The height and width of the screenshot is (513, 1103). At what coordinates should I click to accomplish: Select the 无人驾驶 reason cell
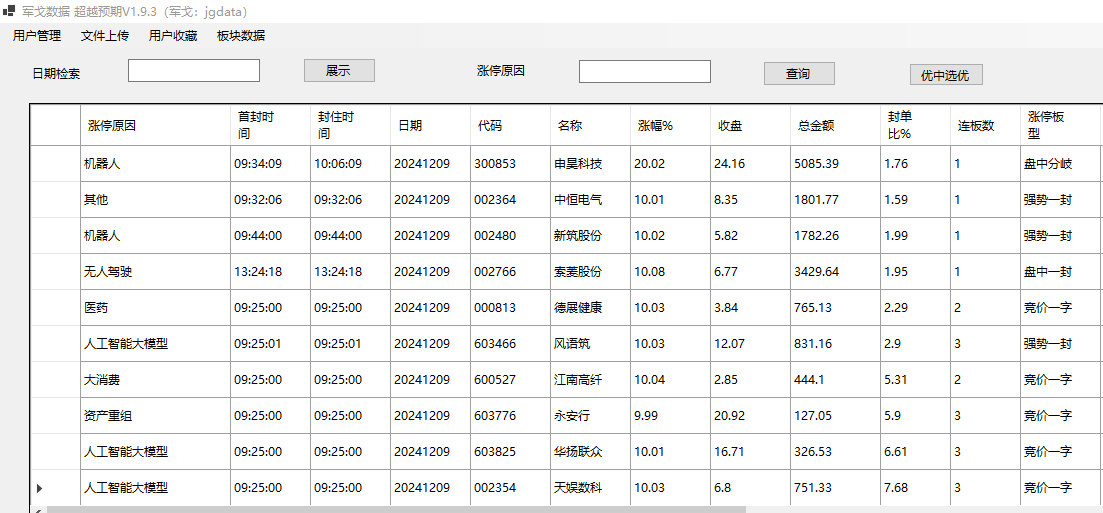[x=155, y=272]
